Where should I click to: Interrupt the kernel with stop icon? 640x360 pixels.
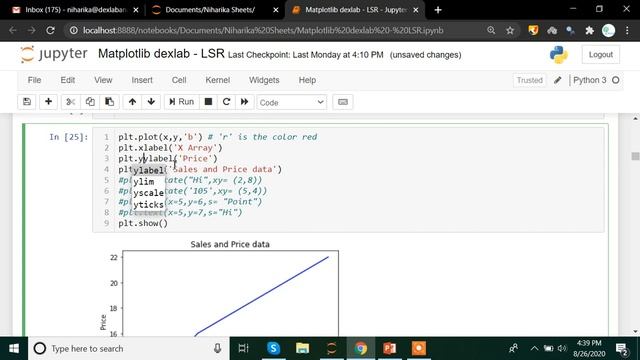point(208,102)
